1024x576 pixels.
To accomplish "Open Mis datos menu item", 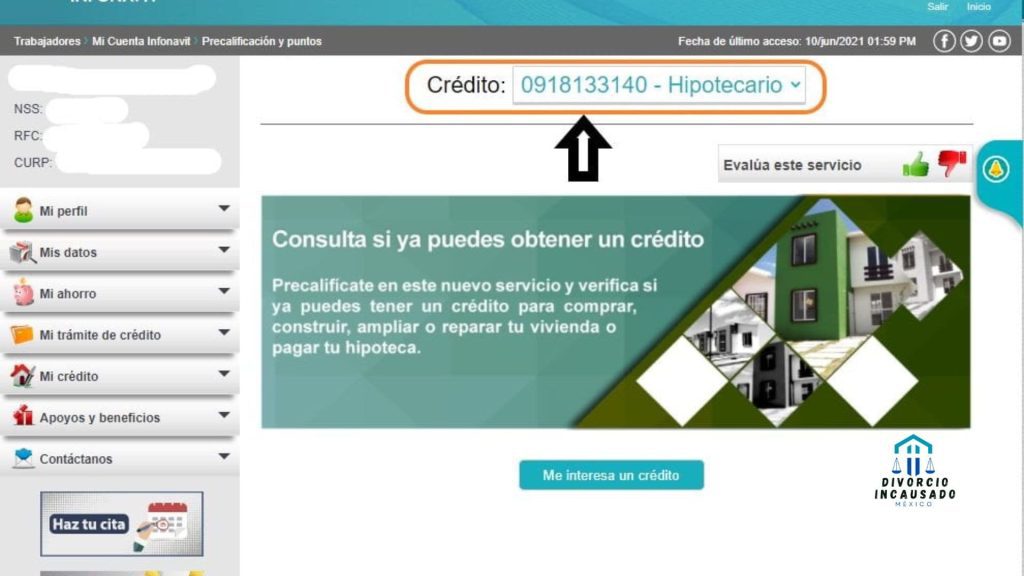I will pyautogui.click(x=120, y=252).
